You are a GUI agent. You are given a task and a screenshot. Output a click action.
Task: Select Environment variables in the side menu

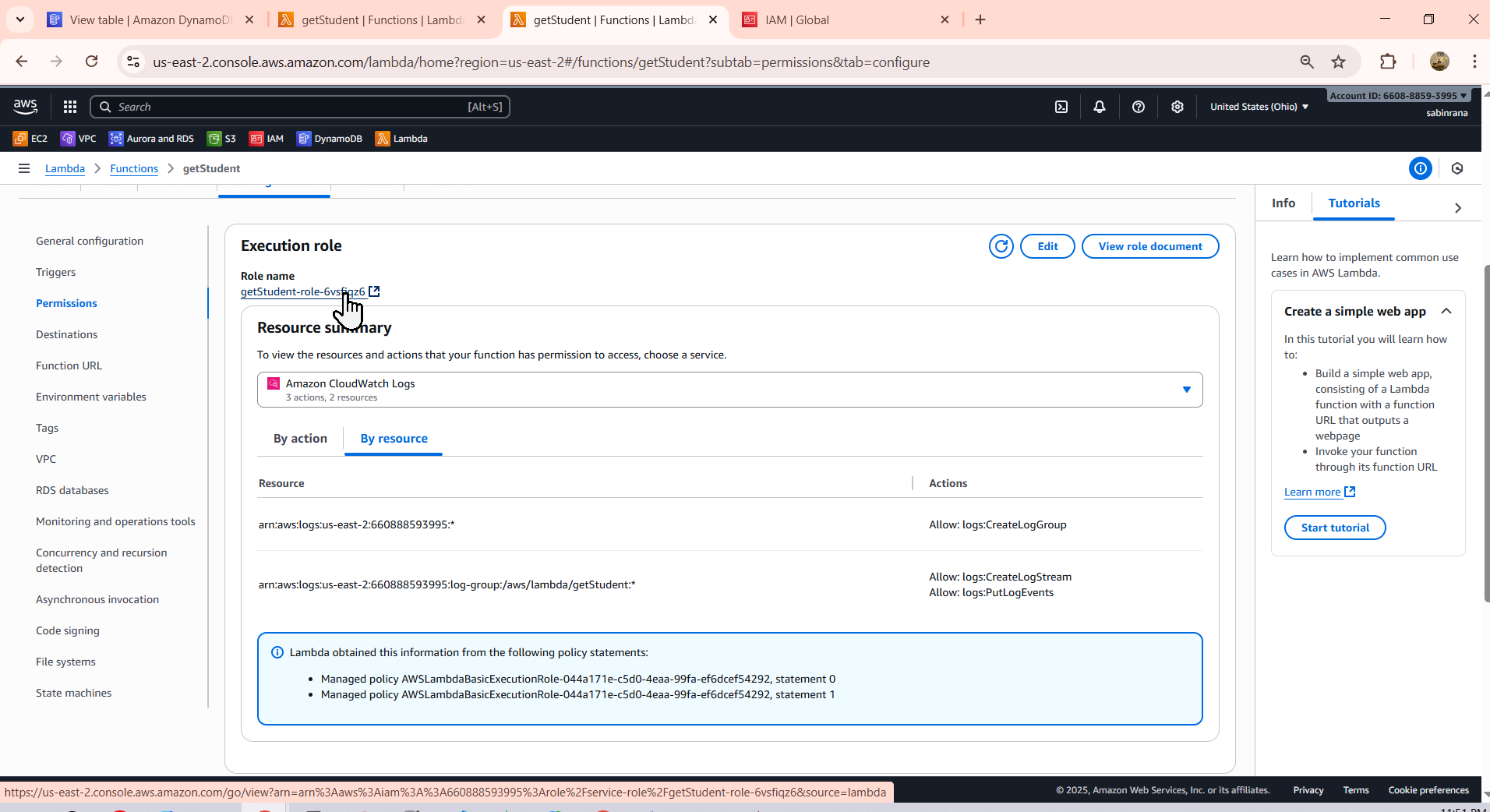[x=91, y=397]
